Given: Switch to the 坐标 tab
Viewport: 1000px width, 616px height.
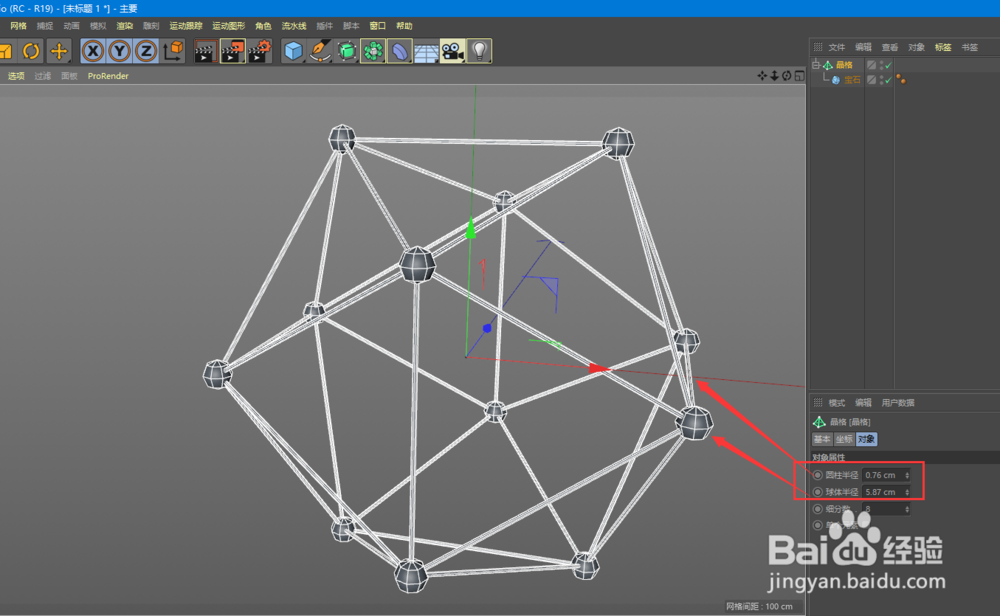Looking at the screenshot, I should 844,439.
